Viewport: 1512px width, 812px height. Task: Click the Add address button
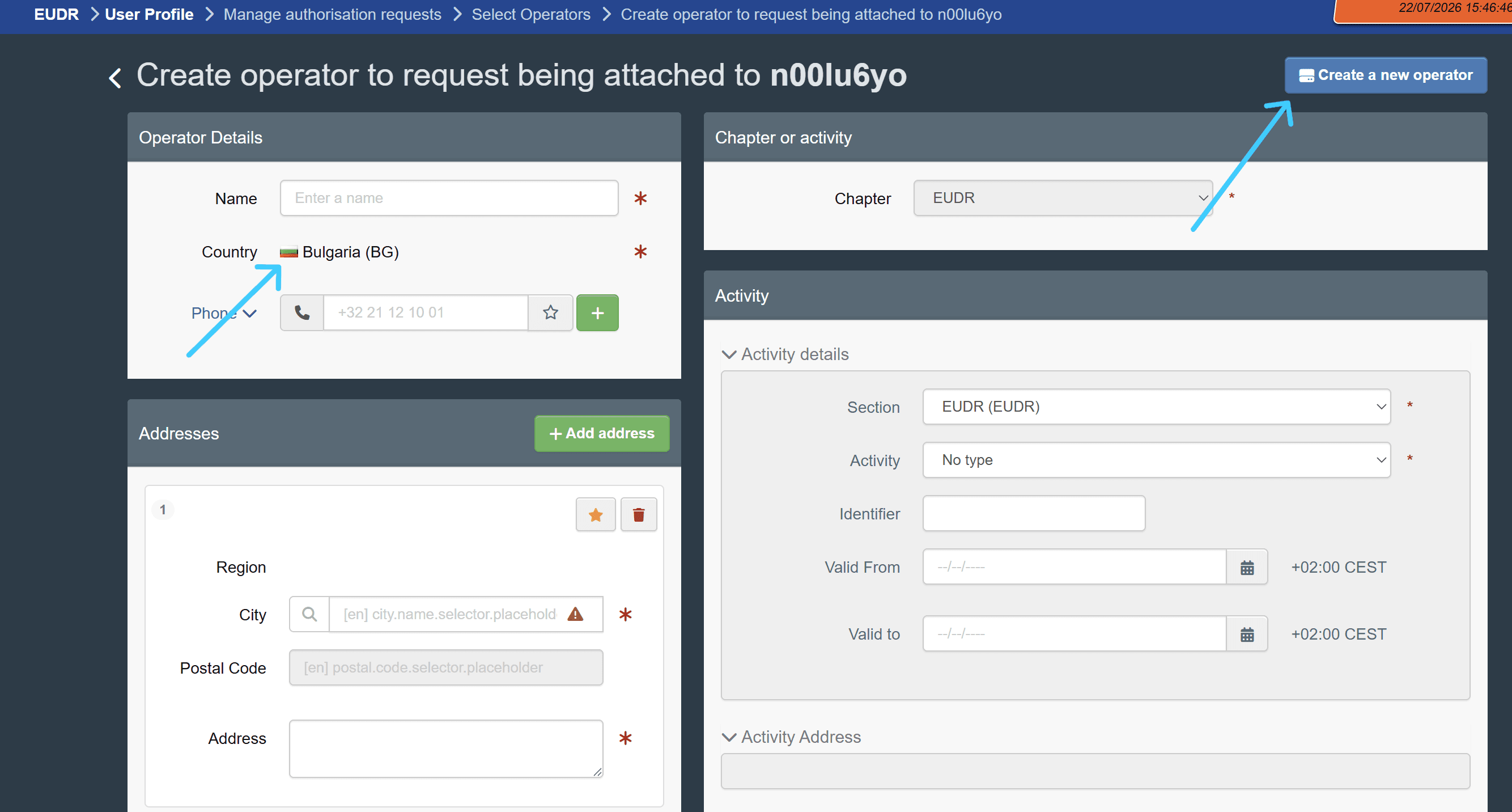(602, 433)
